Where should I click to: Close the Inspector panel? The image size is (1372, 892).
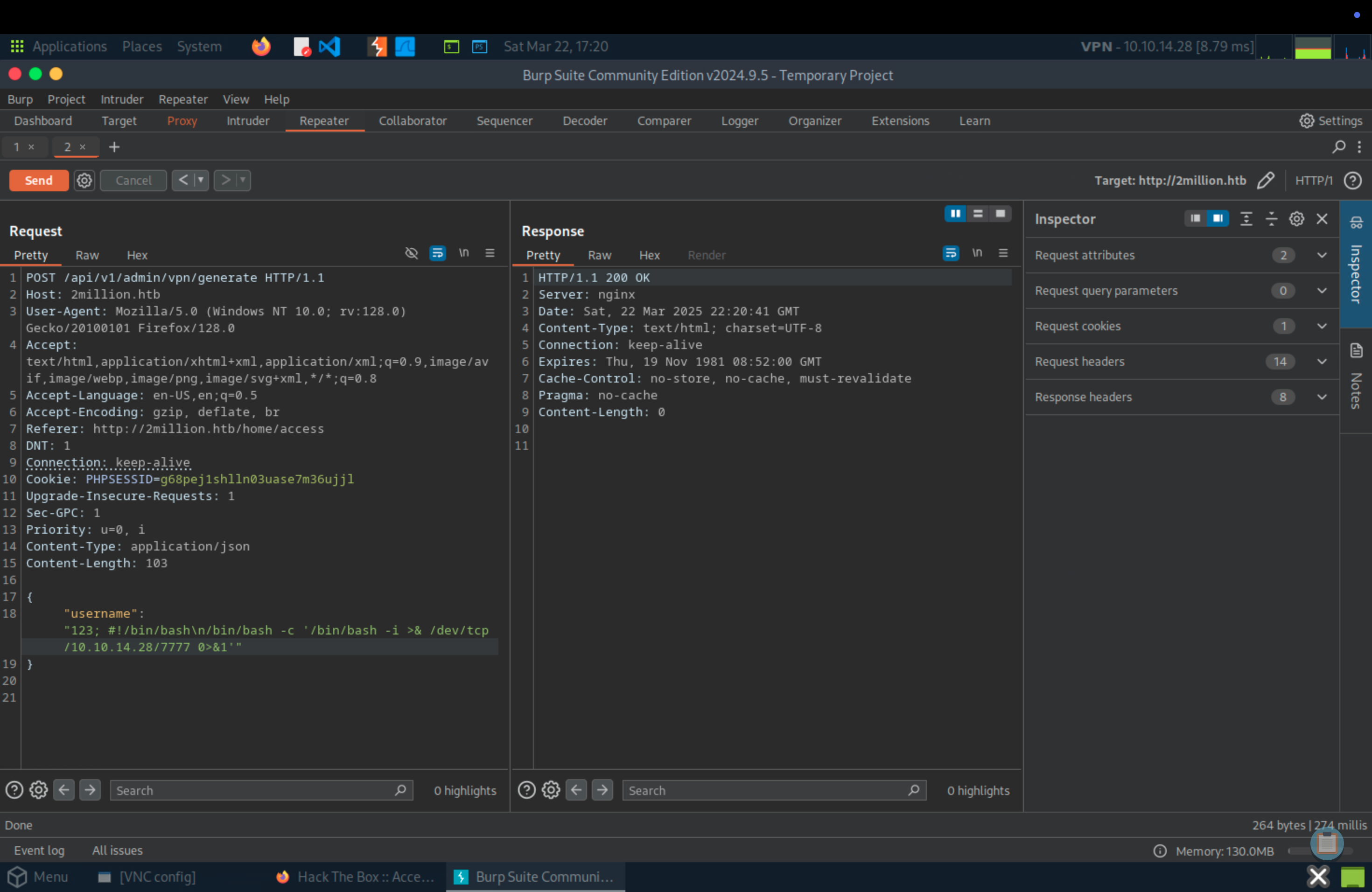click(1322, 218)
